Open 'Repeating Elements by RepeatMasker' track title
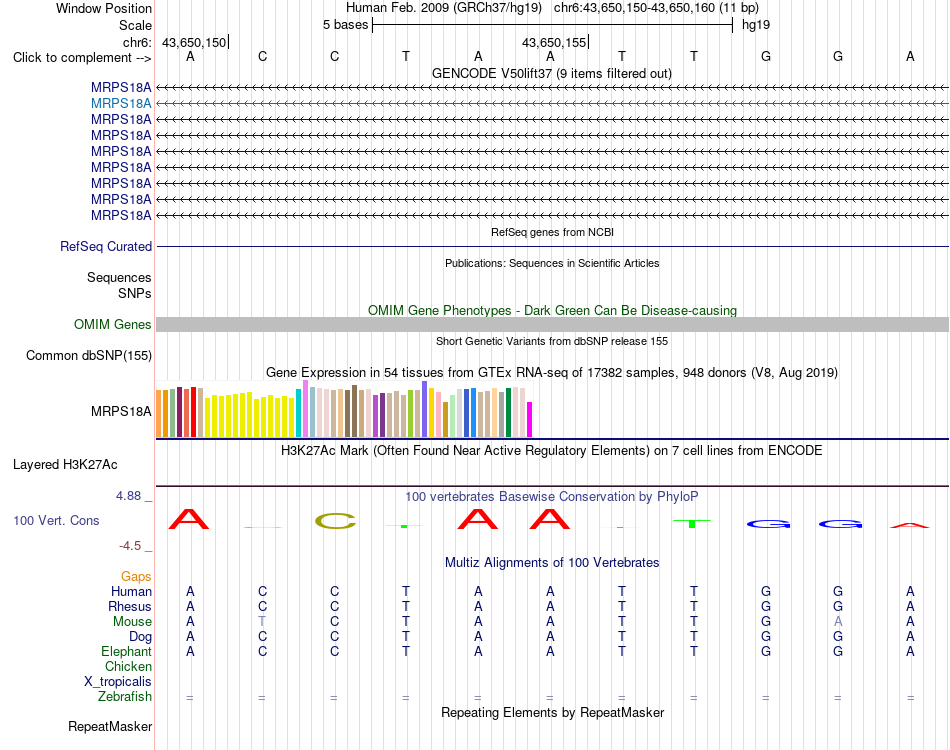 click(553, 712)
